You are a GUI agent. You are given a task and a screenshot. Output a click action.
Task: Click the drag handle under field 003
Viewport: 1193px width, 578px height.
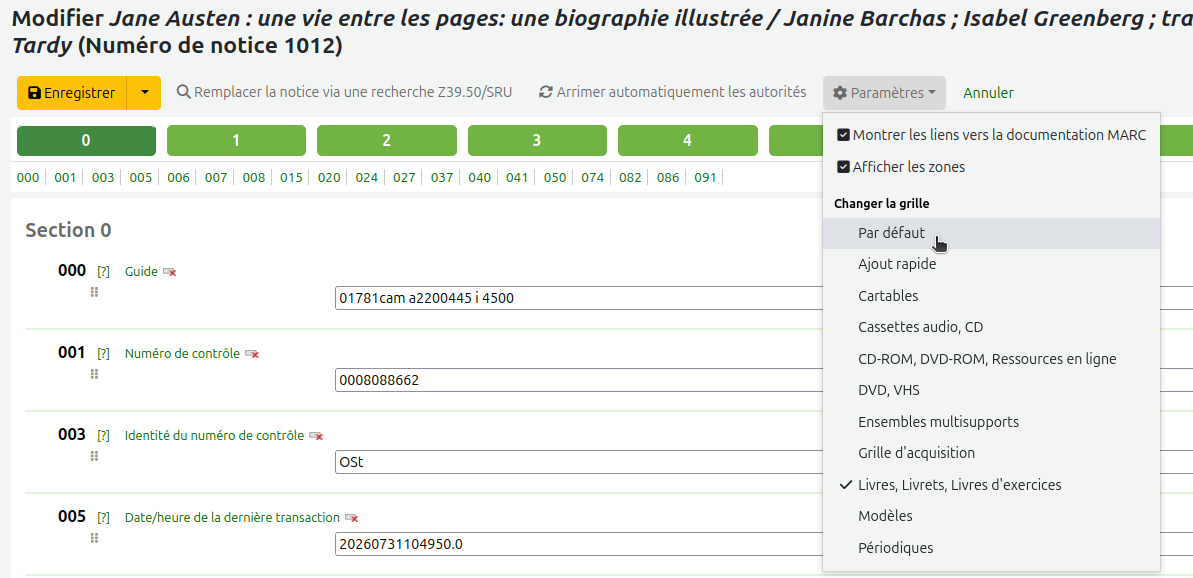[94, 456]
